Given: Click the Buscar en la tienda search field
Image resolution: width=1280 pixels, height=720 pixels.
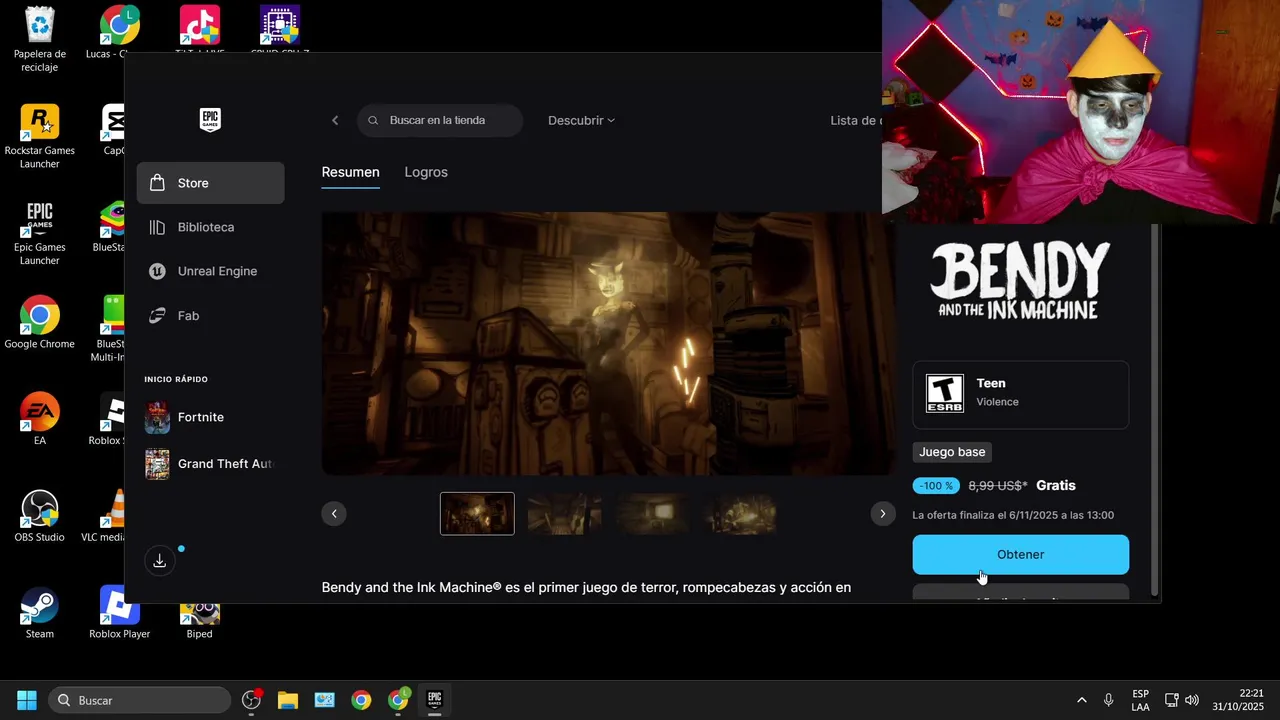Looking at the screenshot, I should (x=440, y=120).
